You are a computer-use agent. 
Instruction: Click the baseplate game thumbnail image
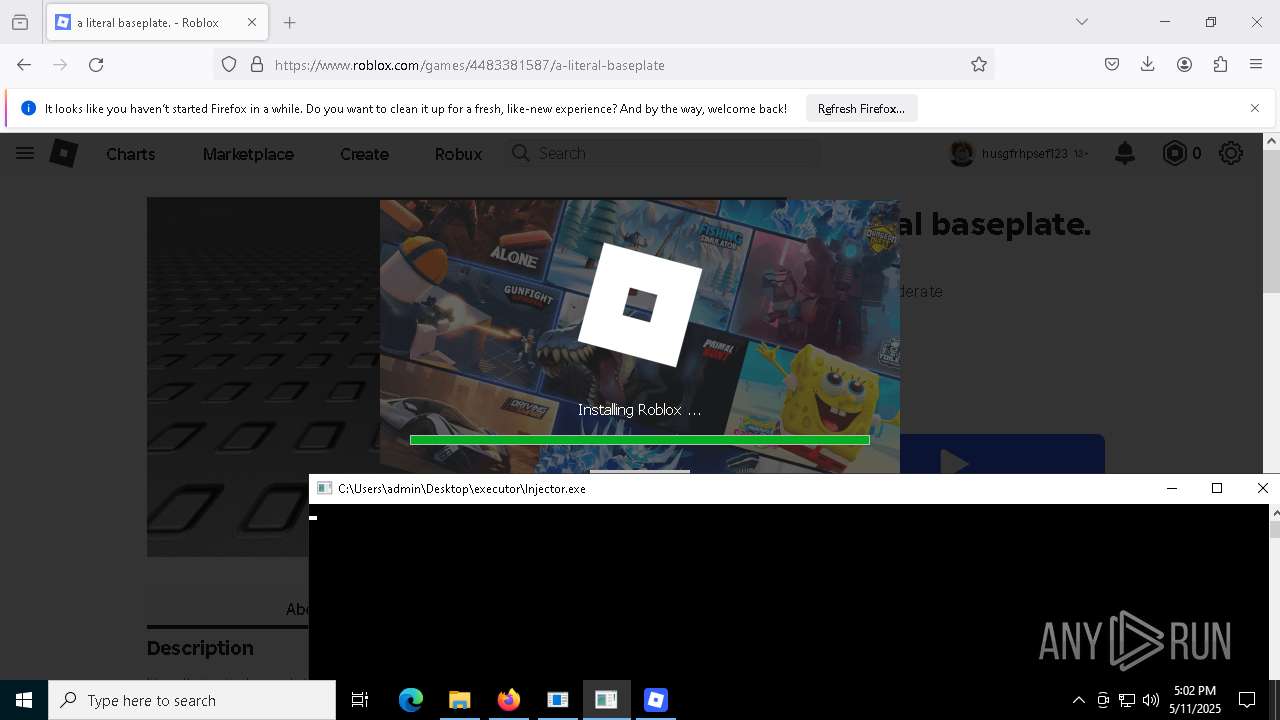click(263, 376)
